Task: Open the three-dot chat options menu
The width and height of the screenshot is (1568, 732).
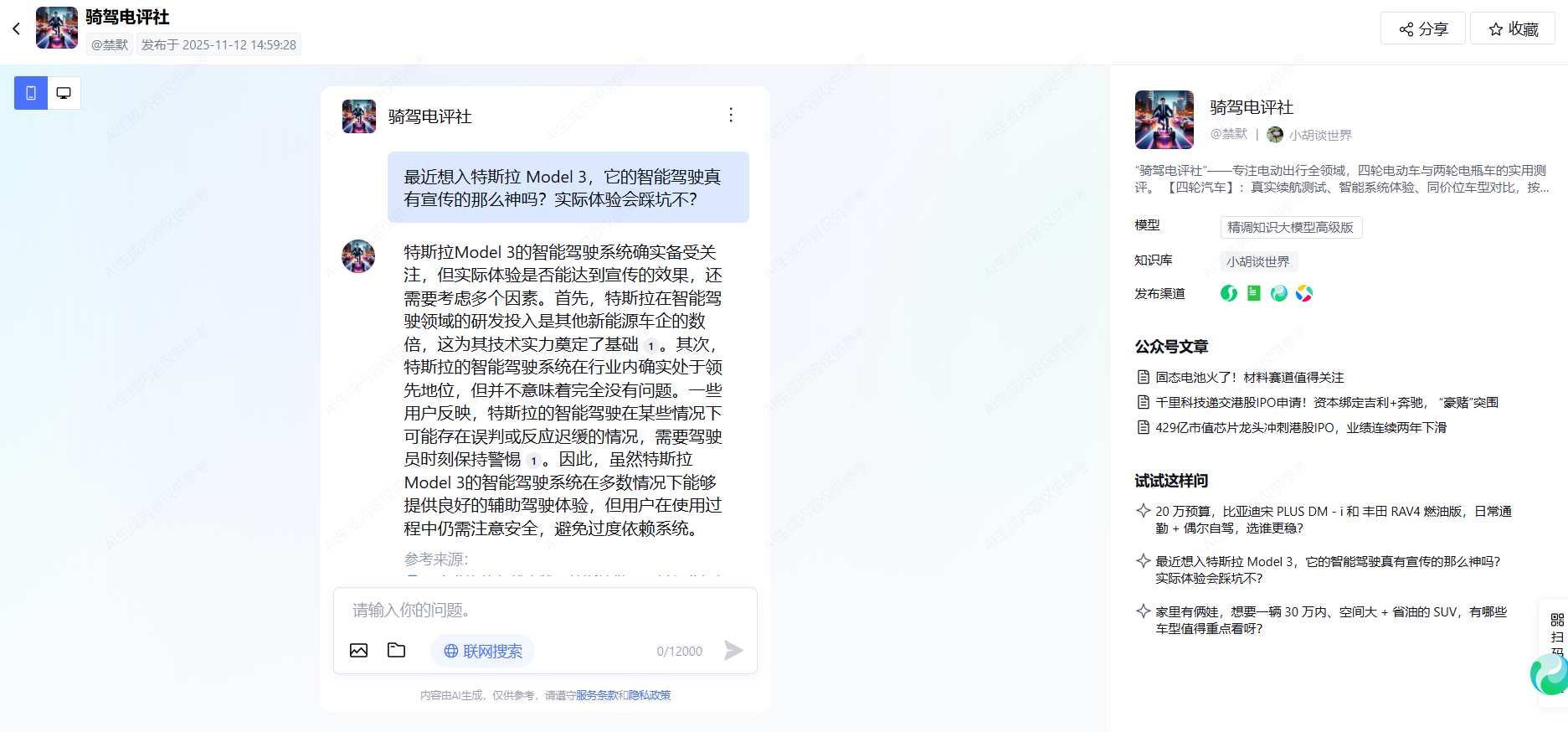Action: [x=731, y=115]
